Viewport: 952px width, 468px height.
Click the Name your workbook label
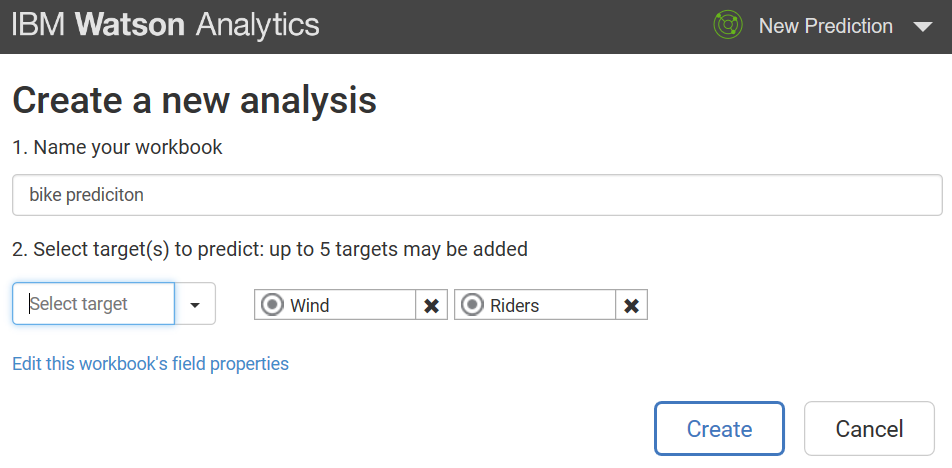[x=117, y=147]
